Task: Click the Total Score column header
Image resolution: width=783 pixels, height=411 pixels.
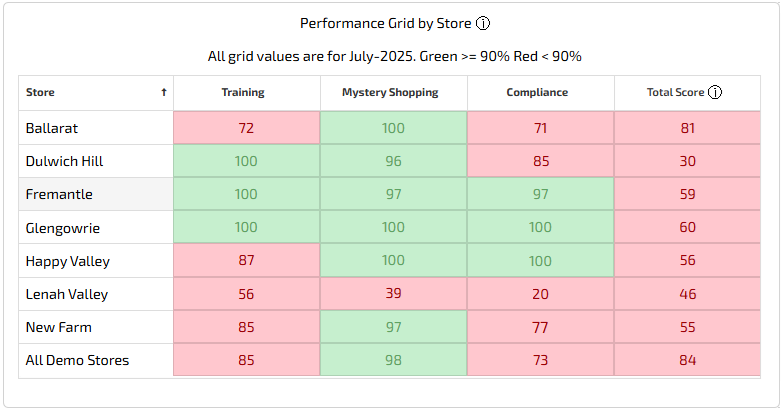Action: [x=676, y=92]
